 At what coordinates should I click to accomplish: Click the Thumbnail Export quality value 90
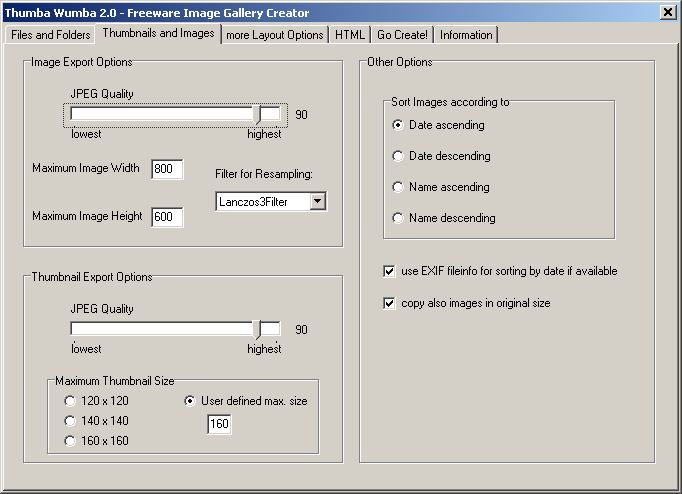point(301,330)
